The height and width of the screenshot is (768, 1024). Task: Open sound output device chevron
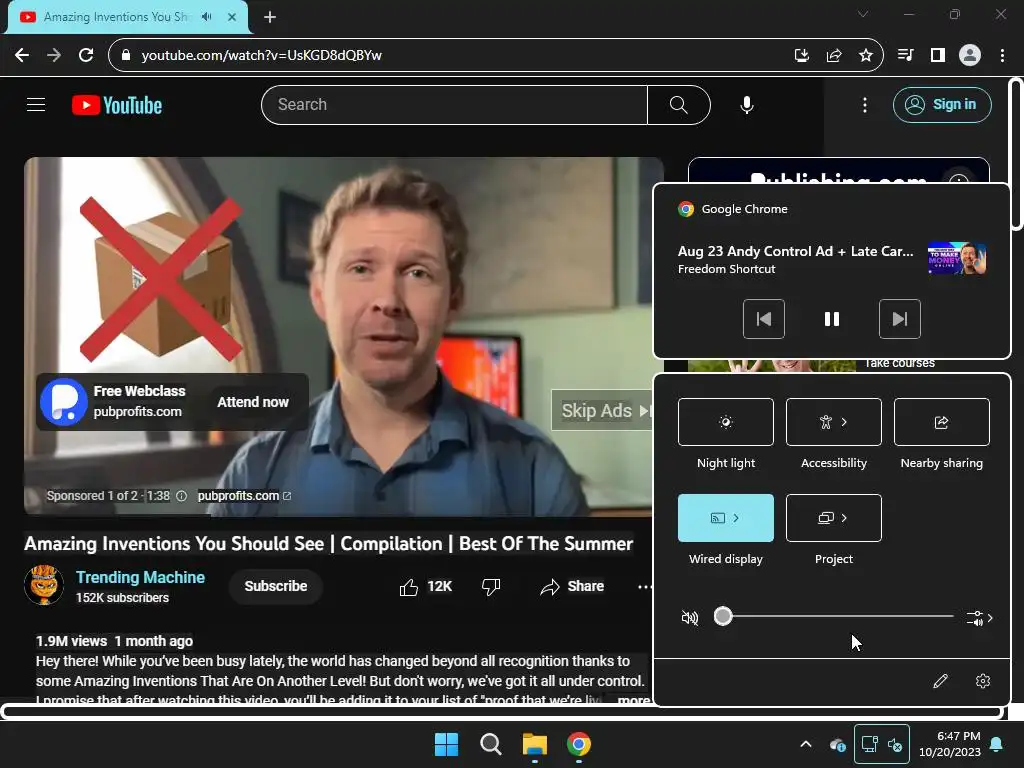tap(980, 618)
